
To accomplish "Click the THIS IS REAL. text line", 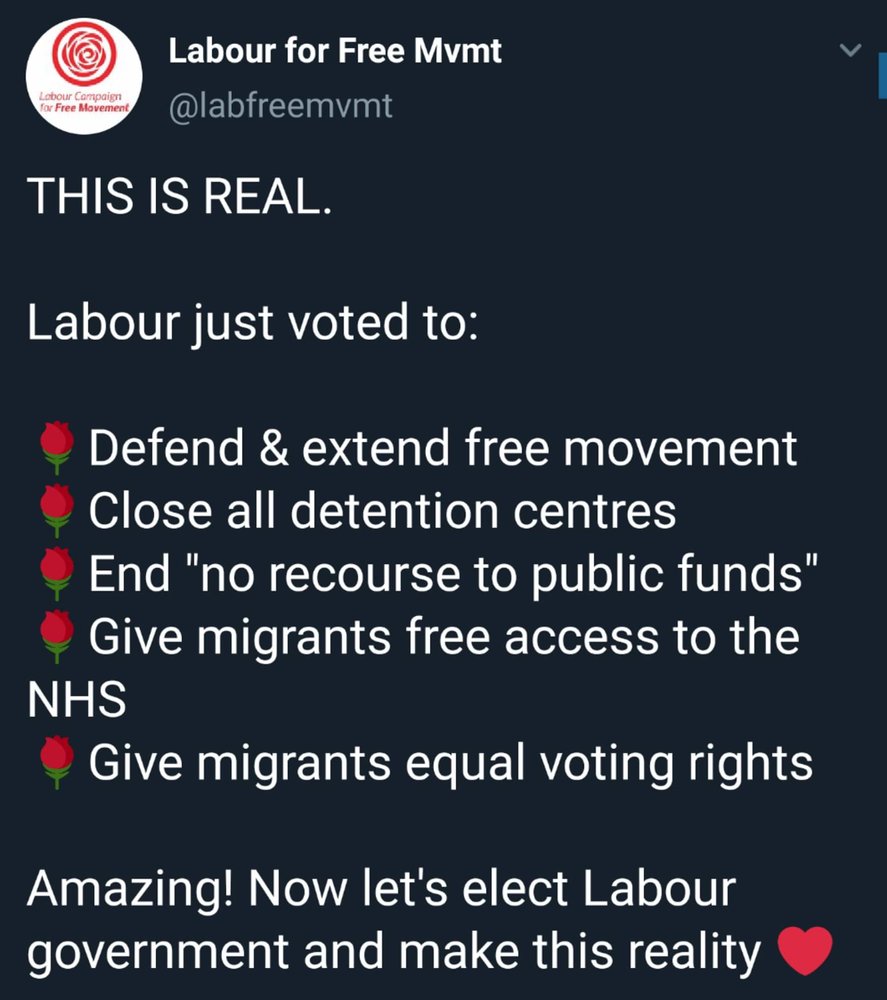I will coord(179,196).
